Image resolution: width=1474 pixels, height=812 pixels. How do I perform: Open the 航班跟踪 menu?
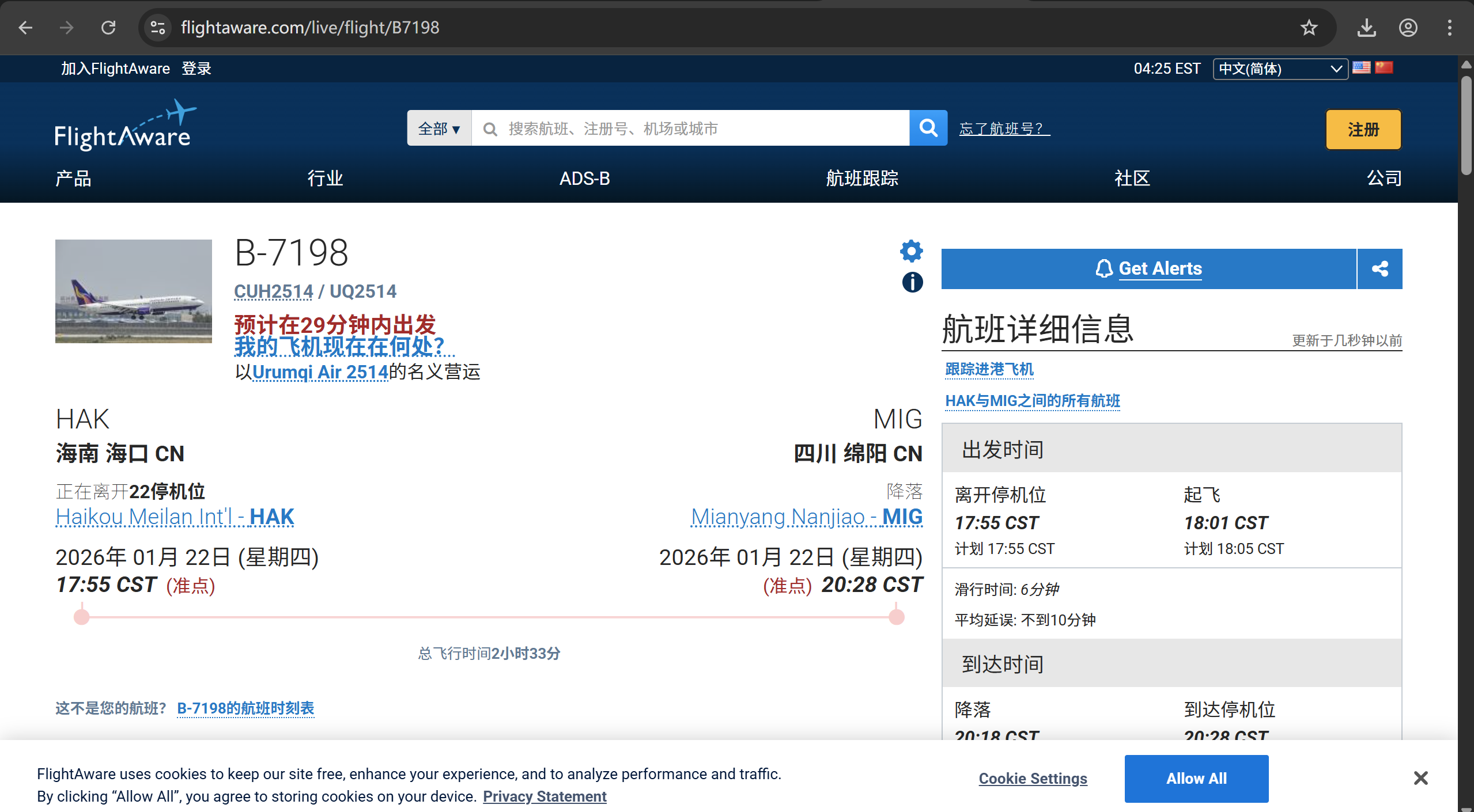click(863, 179)
